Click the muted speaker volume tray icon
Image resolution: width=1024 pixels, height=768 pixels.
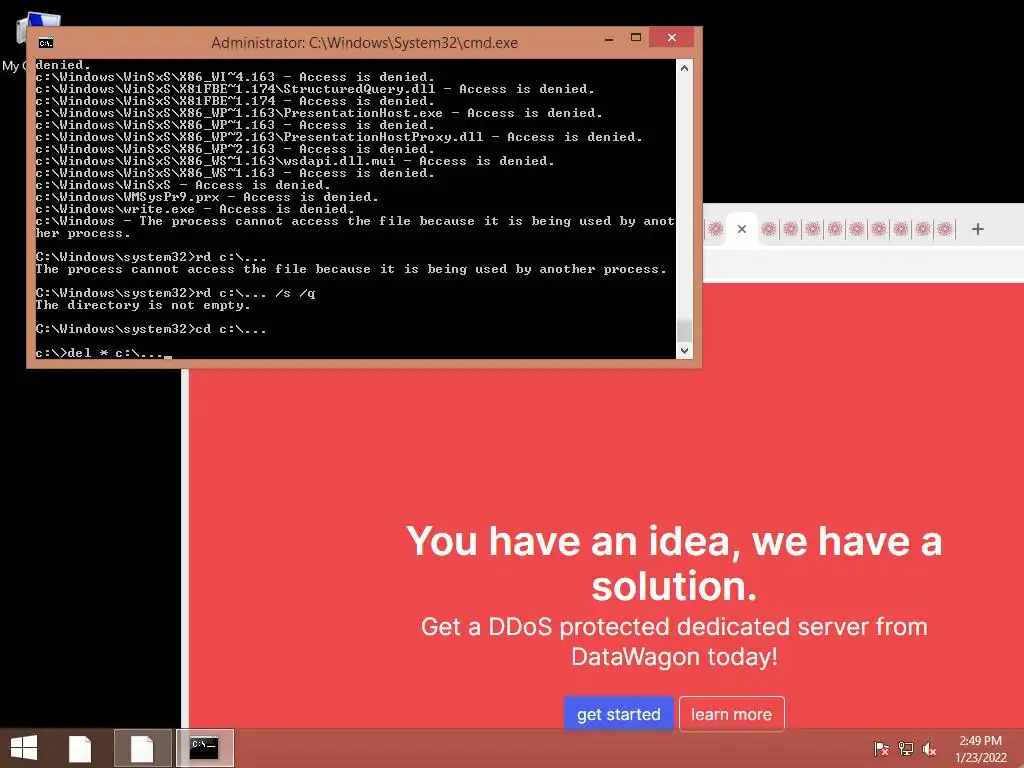[x=929, y=748]
